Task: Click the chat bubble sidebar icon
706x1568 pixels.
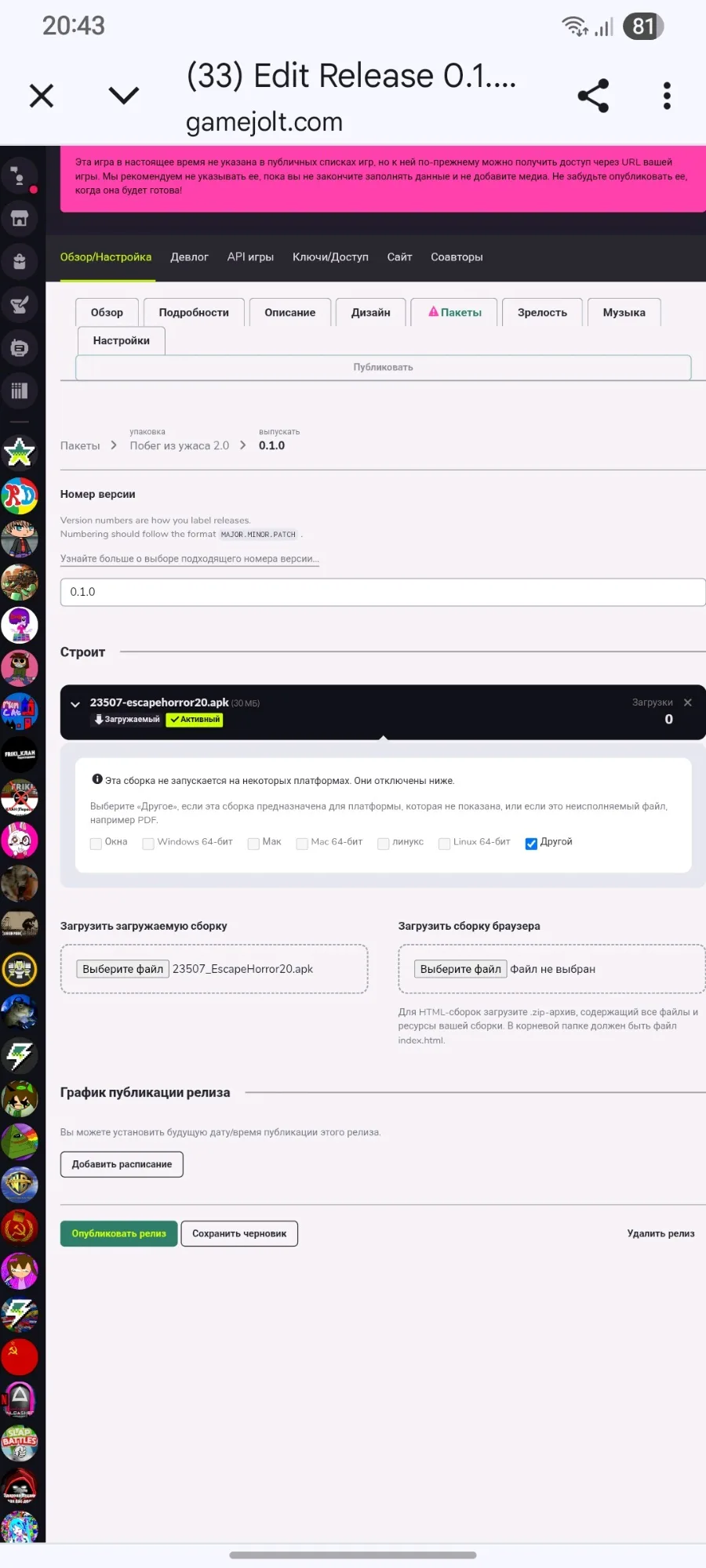Action: (20, 347)
